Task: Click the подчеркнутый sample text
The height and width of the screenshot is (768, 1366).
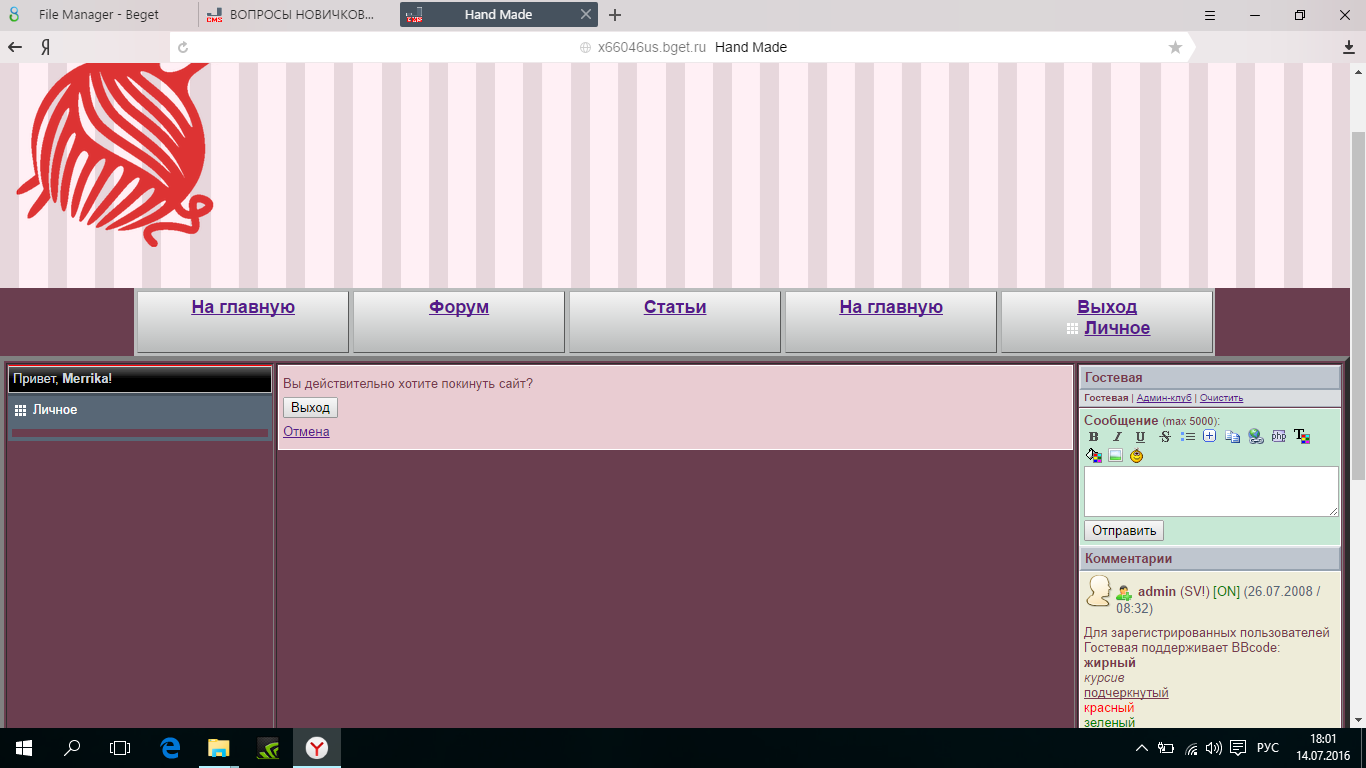Action: [1126, 693]
